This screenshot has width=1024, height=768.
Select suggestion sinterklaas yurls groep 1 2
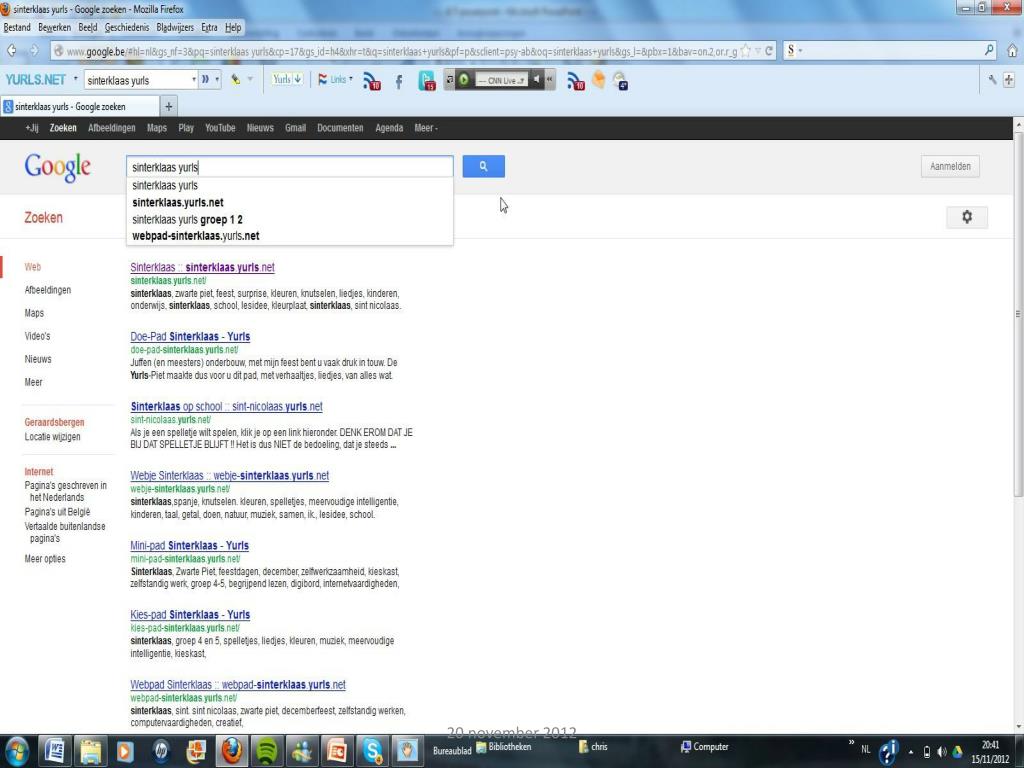[289, 219]
